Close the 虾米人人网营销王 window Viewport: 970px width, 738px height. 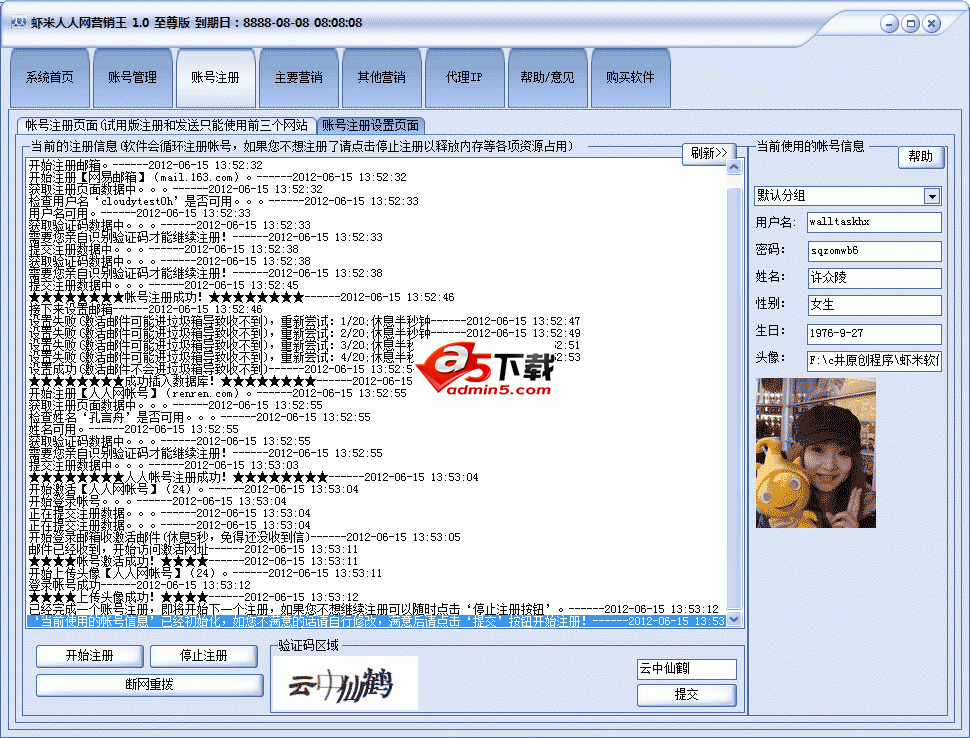(x=931, y=24)
